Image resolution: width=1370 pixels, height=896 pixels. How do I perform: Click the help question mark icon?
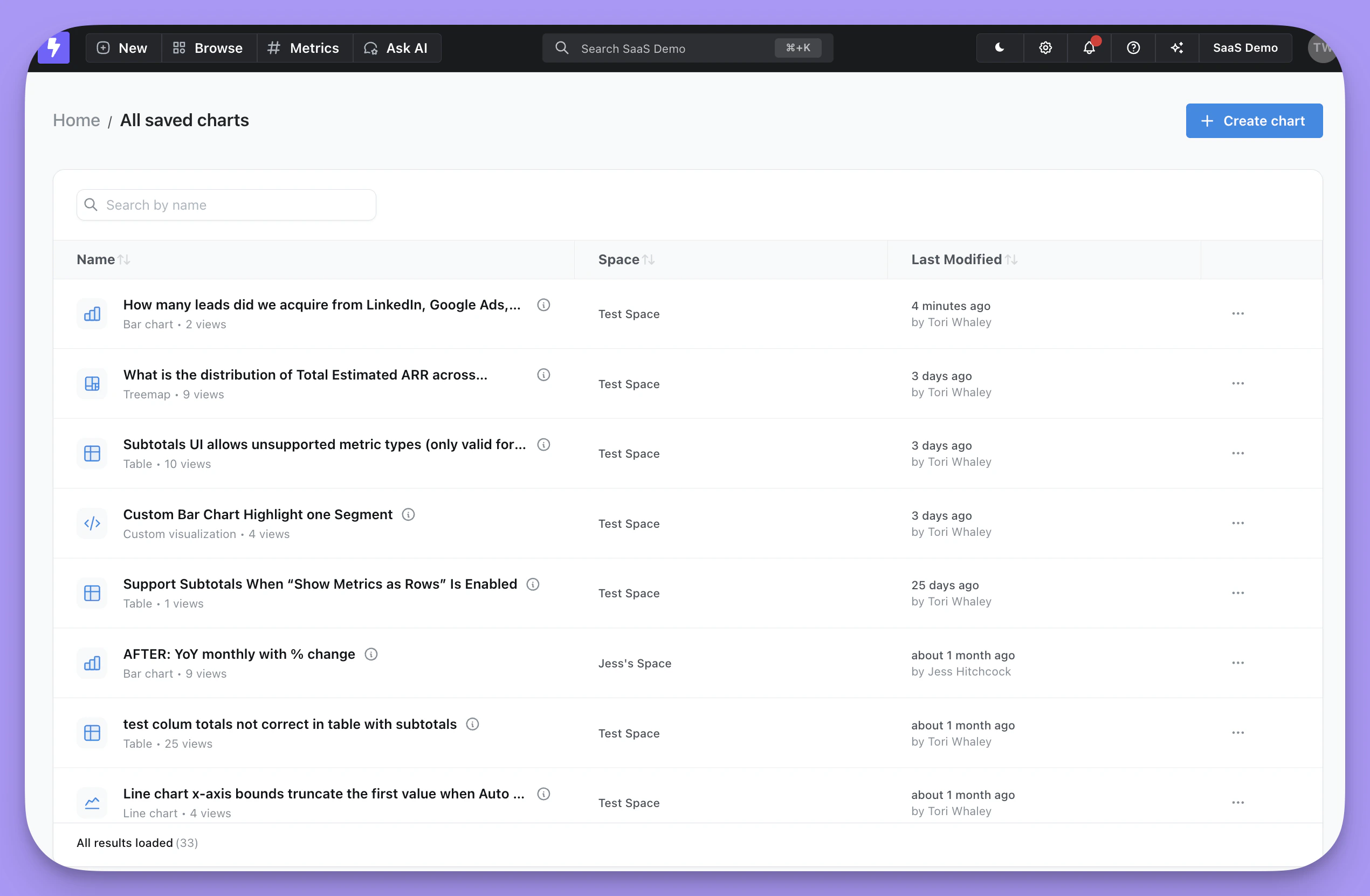point(1133,48)
